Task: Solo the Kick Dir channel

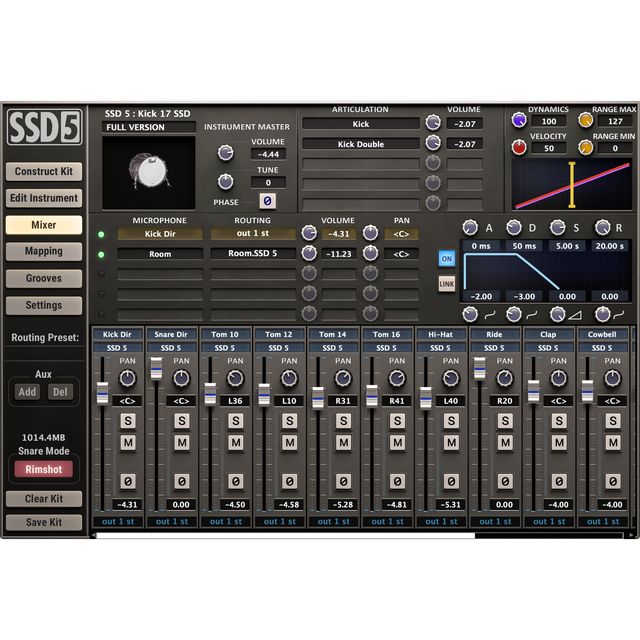Action: click(128, 421)
